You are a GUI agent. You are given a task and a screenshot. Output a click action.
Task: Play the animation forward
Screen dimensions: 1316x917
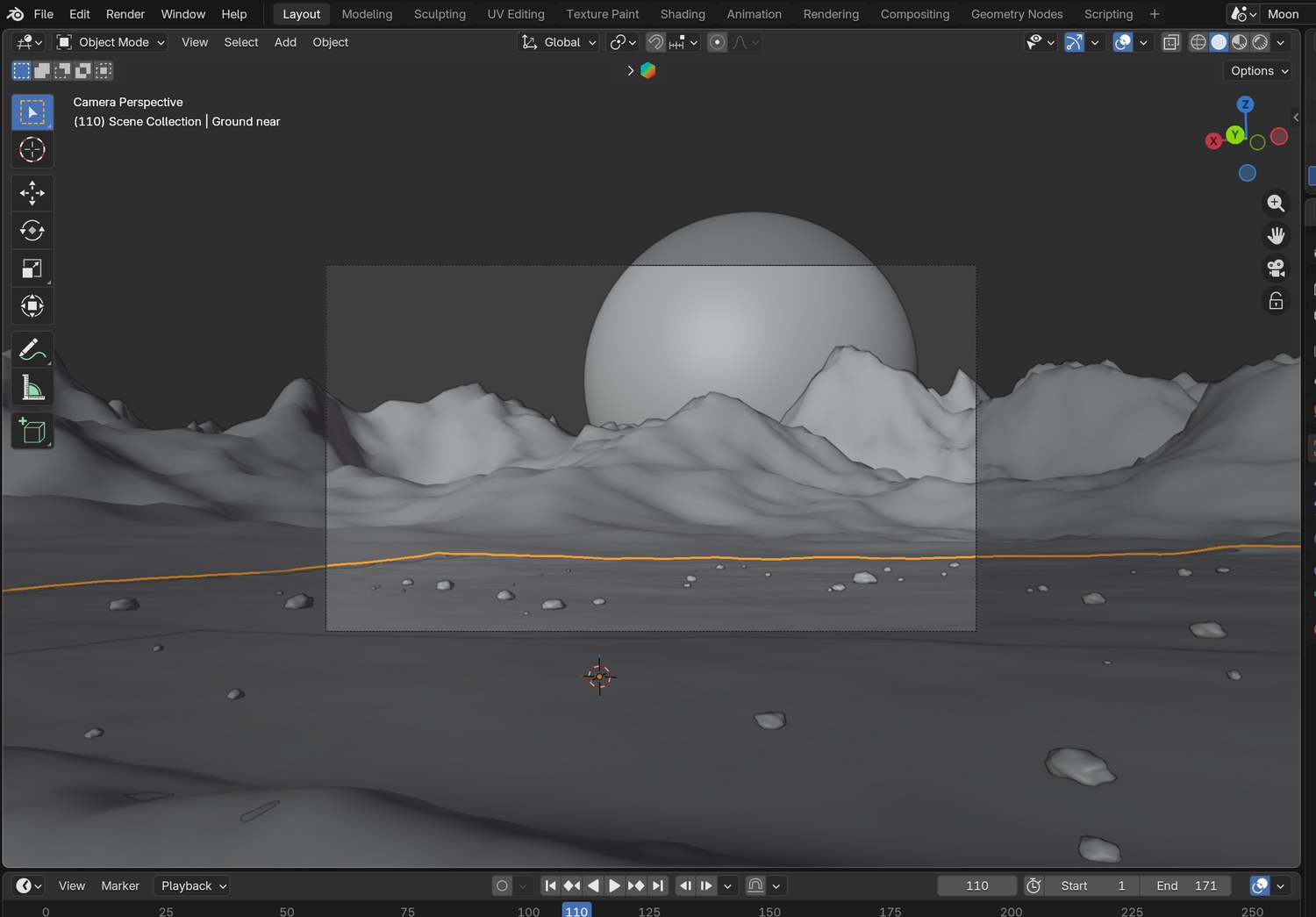point(614,886)
